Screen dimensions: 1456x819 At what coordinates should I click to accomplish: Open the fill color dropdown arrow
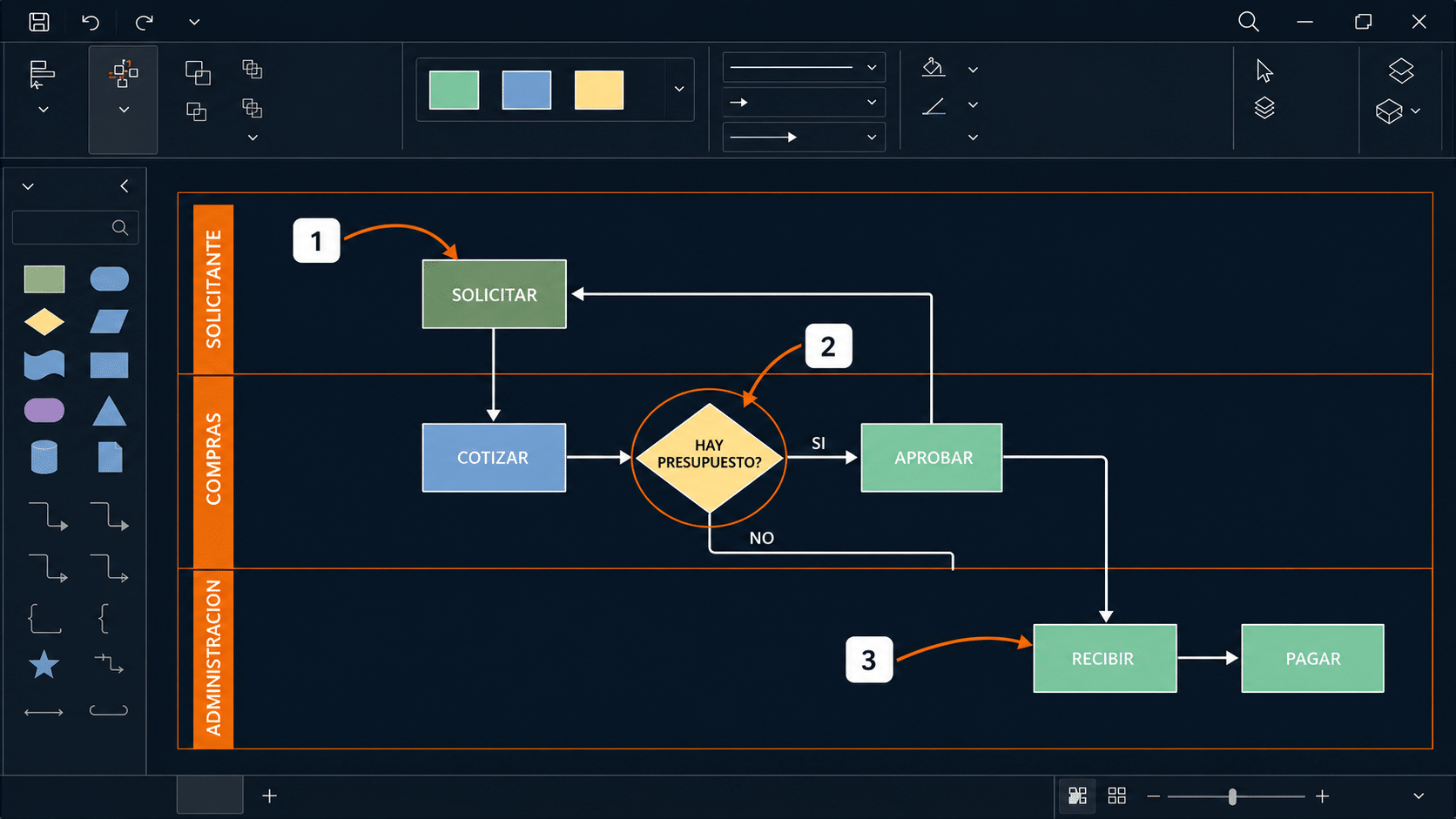(x=973, y=70)
